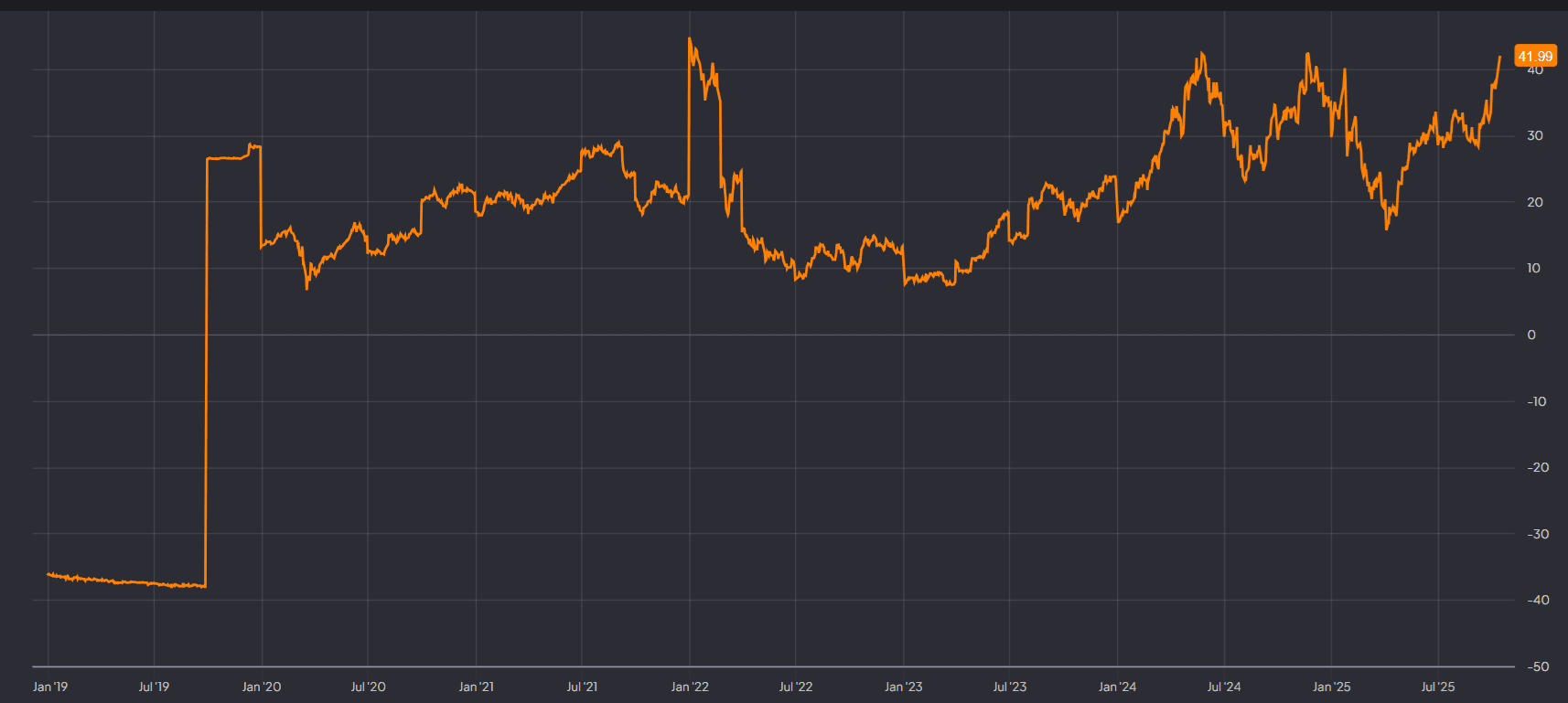The height and width of the screenshot is (703, 1568).
Task: Click the line's highest peak at Jan '22
Action: (690, 39)
